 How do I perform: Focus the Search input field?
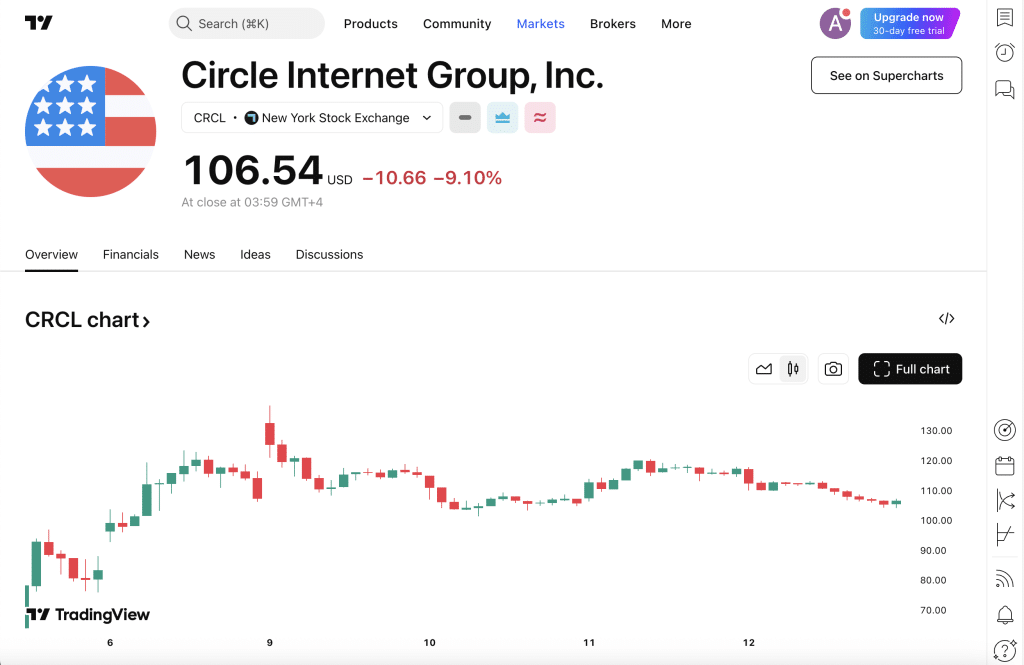[246, 23]
